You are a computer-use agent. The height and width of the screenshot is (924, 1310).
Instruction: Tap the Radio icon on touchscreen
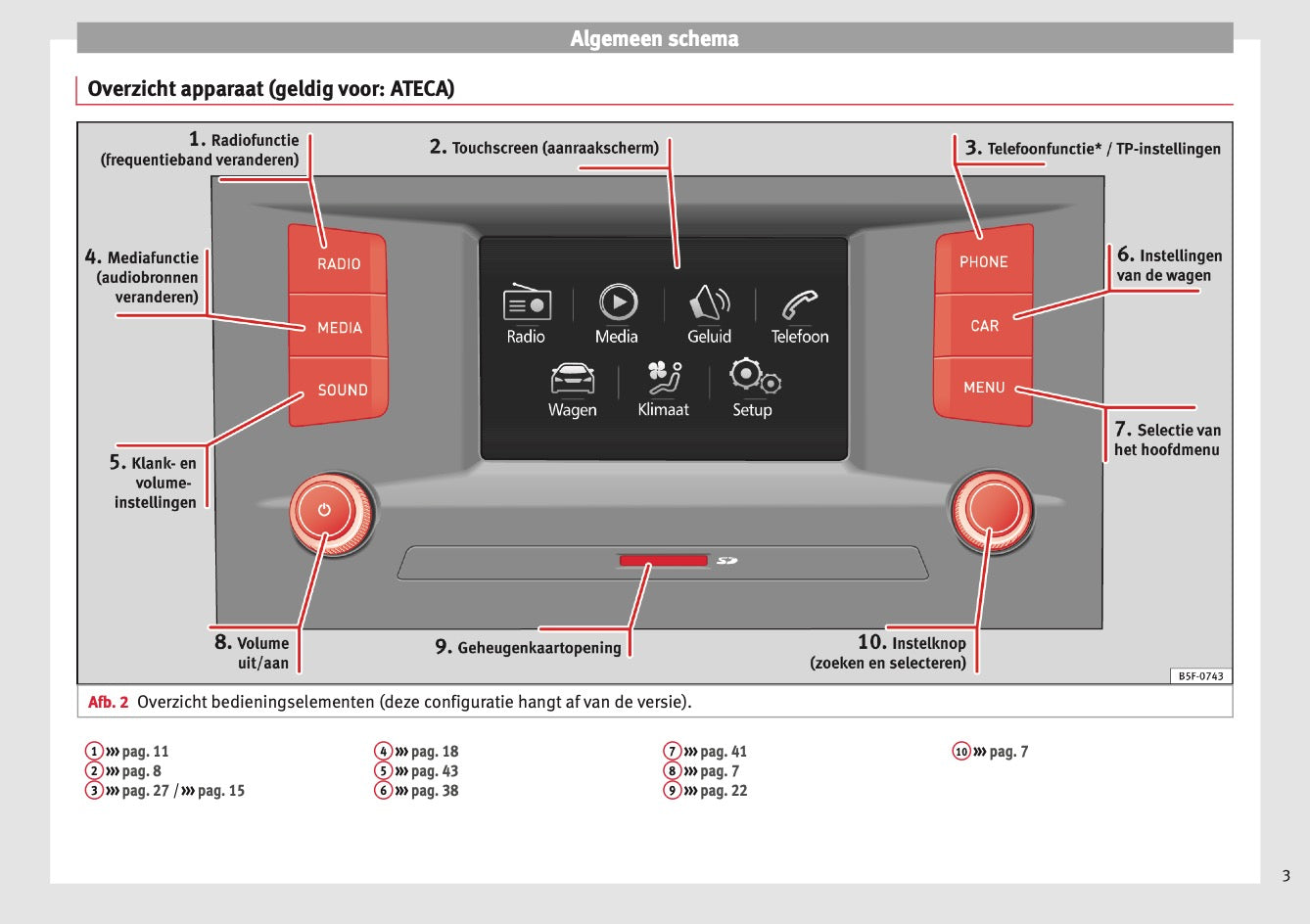click(x=526, y=303)
